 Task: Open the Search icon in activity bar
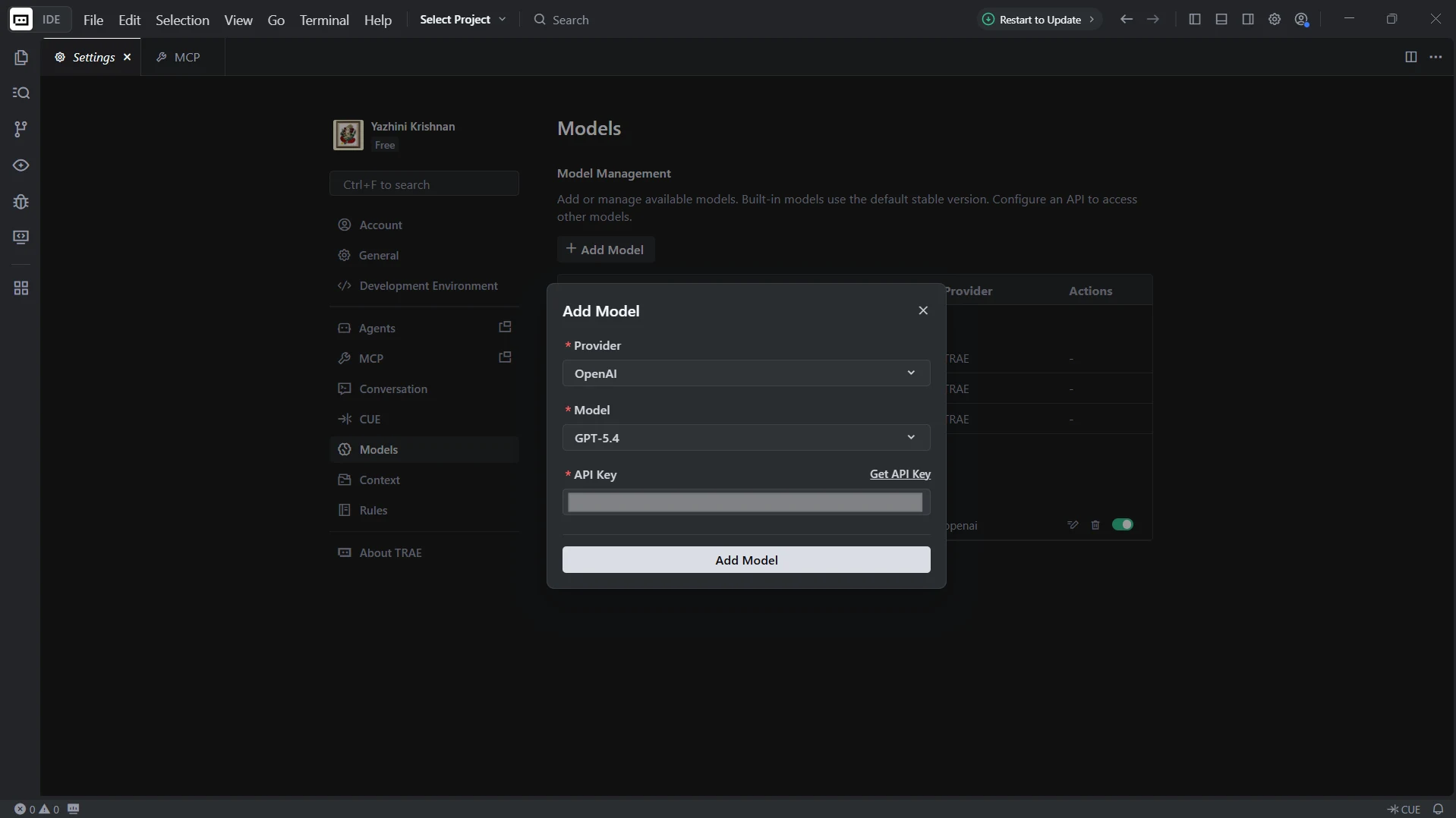[20, 93]
